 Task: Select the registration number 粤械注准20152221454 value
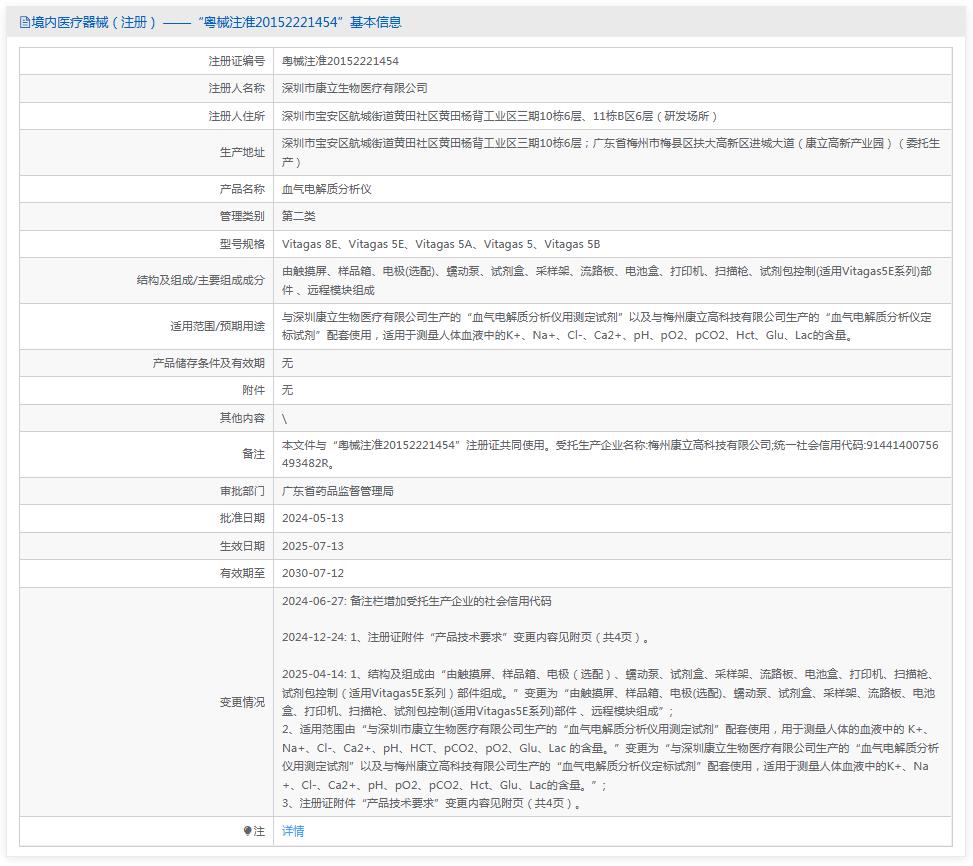click(x=340, y=61)
